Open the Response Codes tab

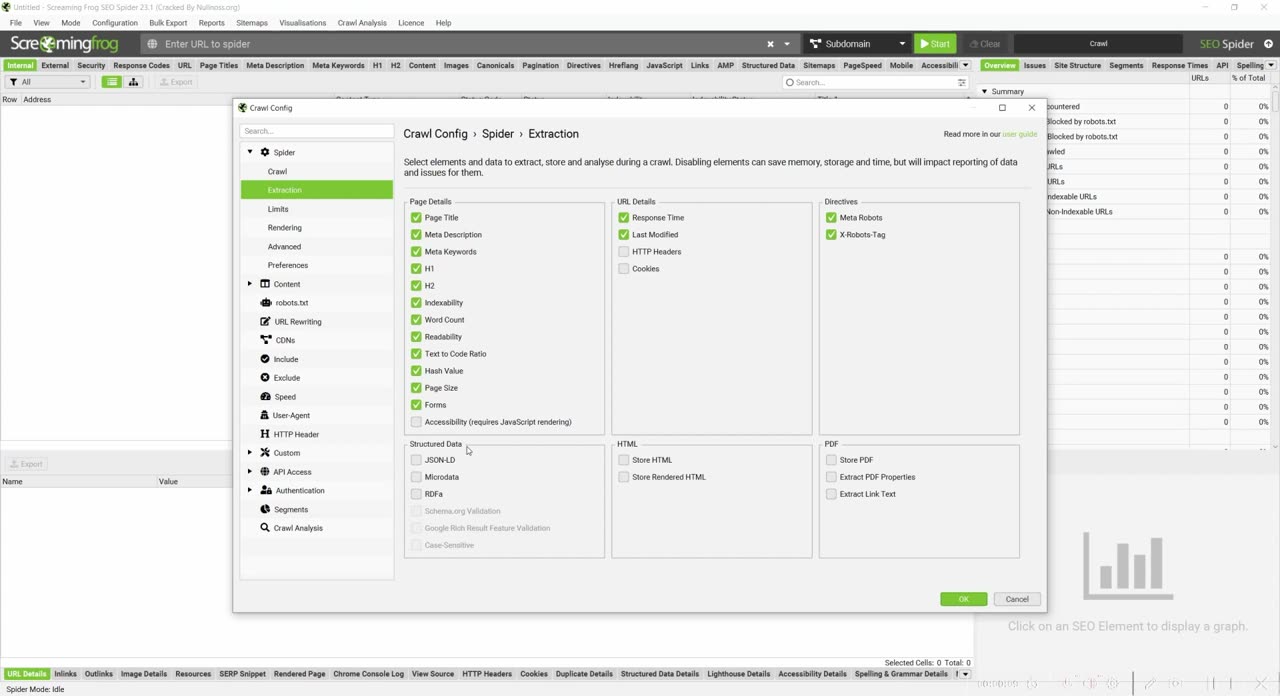[x=141, y=65]
